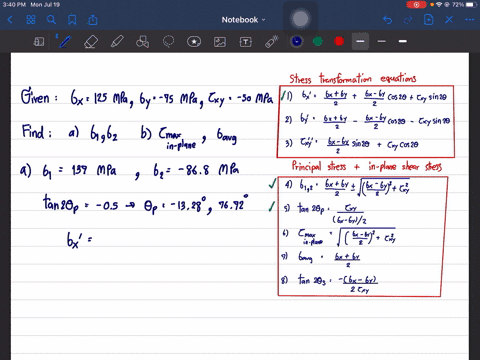Screen dimensions: 480x360
Task: Select the Shapes tool
Action: 142,42
